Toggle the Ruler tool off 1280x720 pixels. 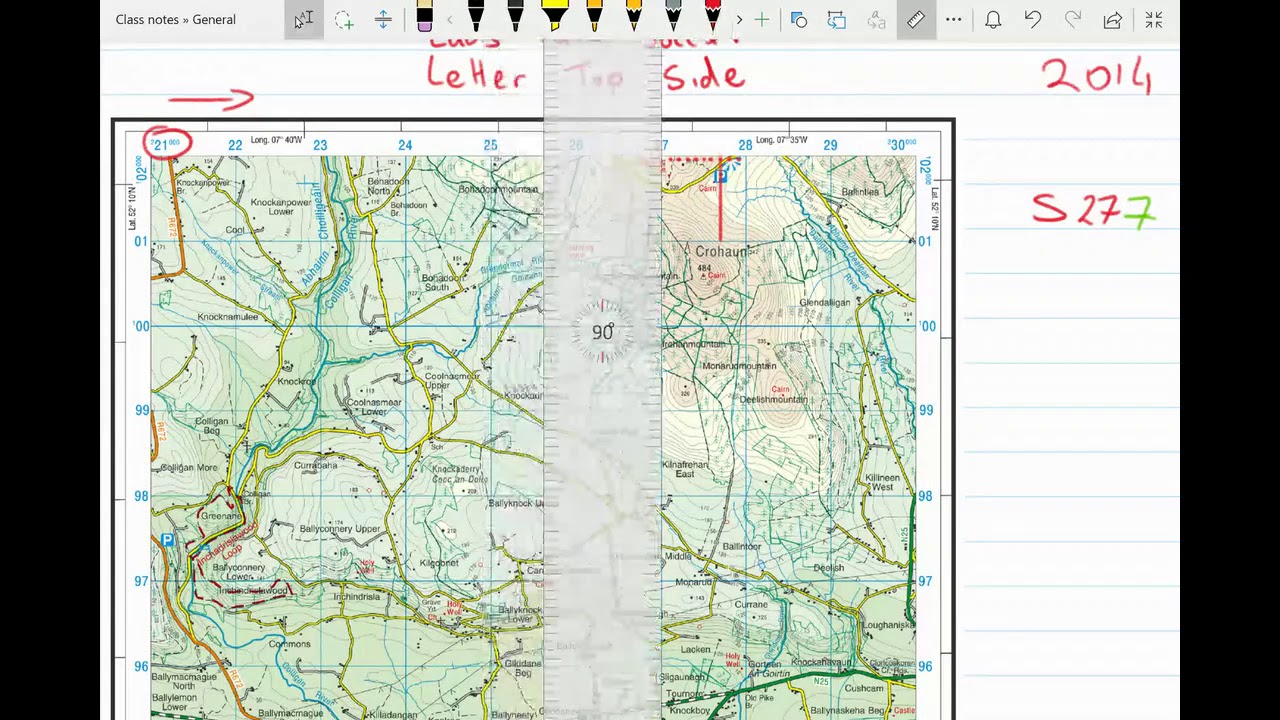(916, 19)
